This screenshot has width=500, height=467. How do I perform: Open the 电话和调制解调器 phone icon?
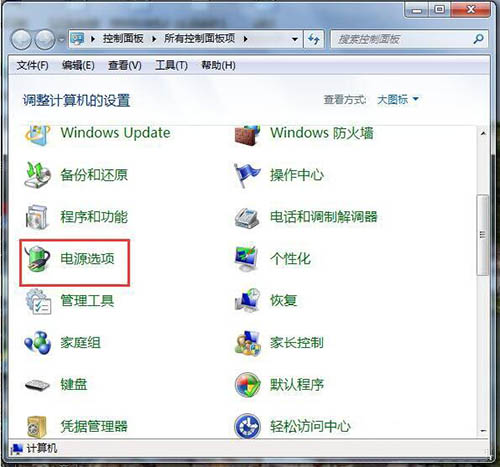(247, 217)
